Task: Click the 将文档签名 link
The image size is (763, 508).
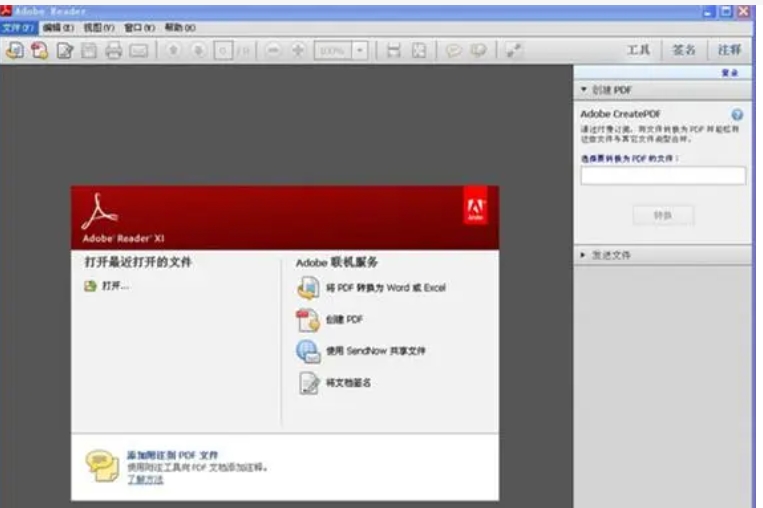Action: 348,383
